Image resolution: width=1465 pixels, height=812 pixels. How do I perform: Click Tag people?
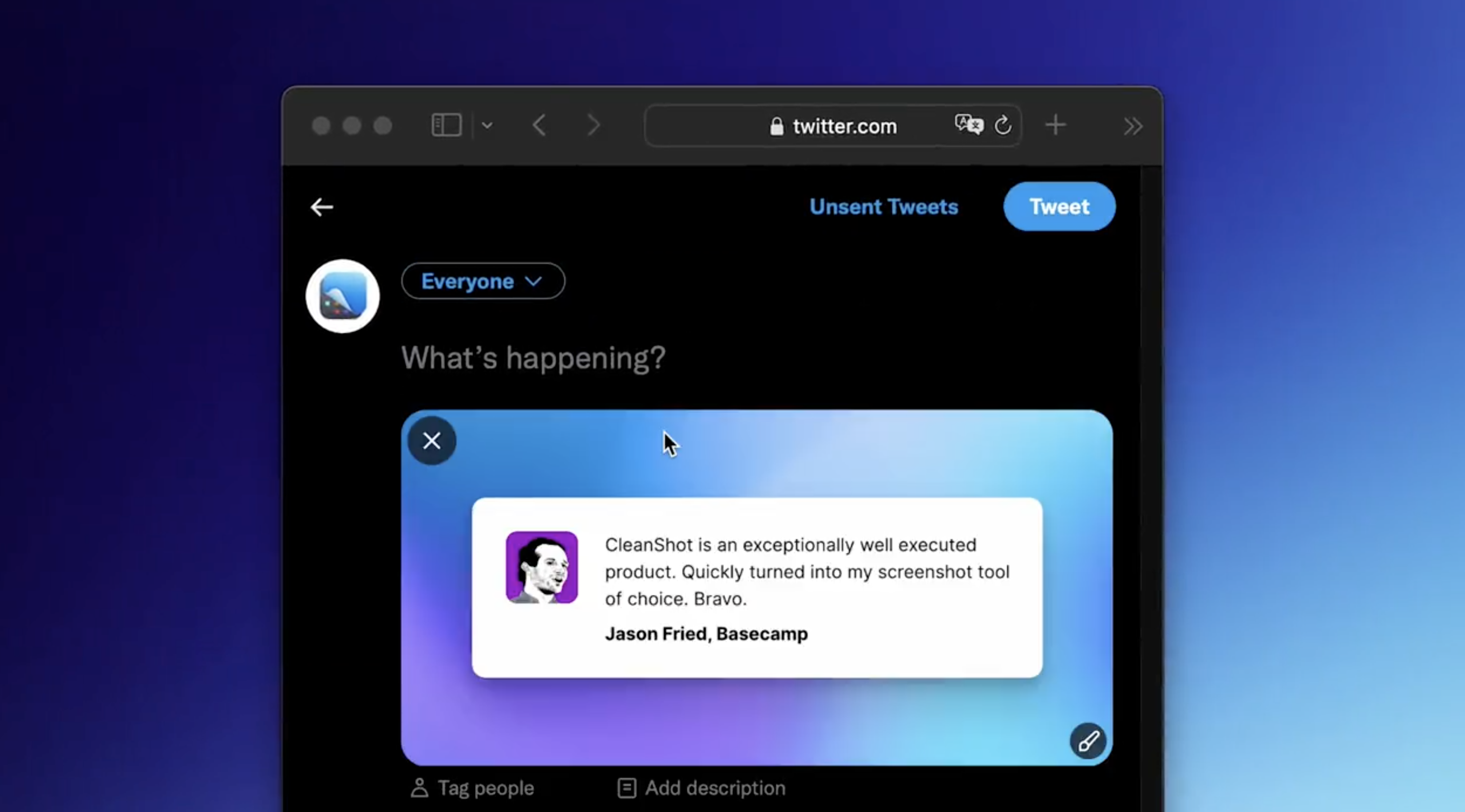472,788
